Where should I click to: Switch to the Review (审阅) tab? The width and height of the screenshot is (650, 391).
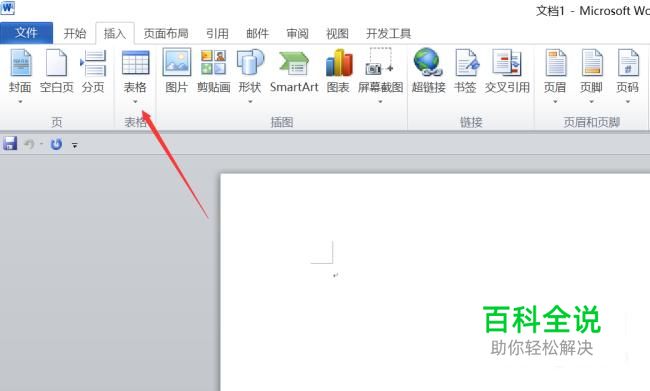[298, 33]
